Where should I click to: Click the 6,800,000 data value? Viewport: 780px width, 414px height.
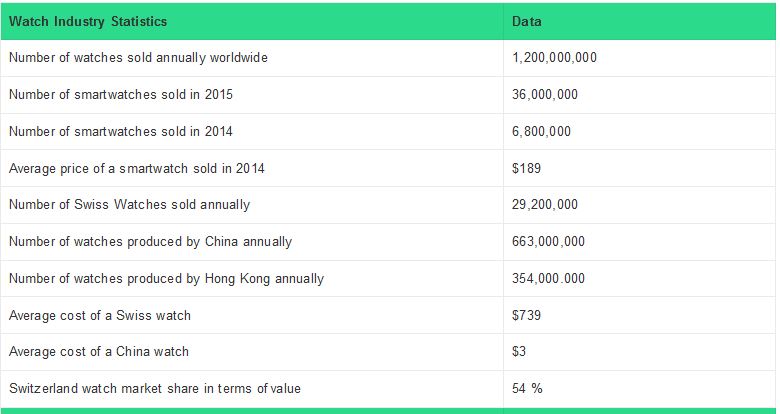pyautogui.click(x=541, y=131)
